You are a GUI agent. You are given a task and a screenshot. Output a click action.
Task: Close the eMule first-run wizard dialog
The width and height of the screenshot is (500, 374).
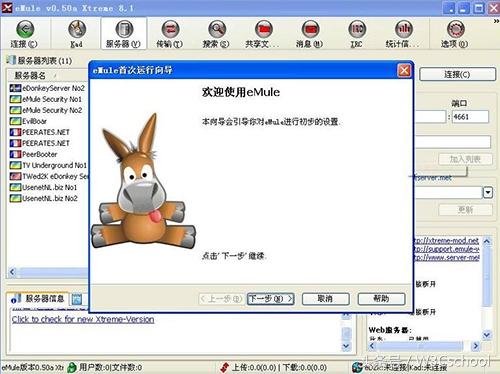pyautogui.click(x=404, y=70)
